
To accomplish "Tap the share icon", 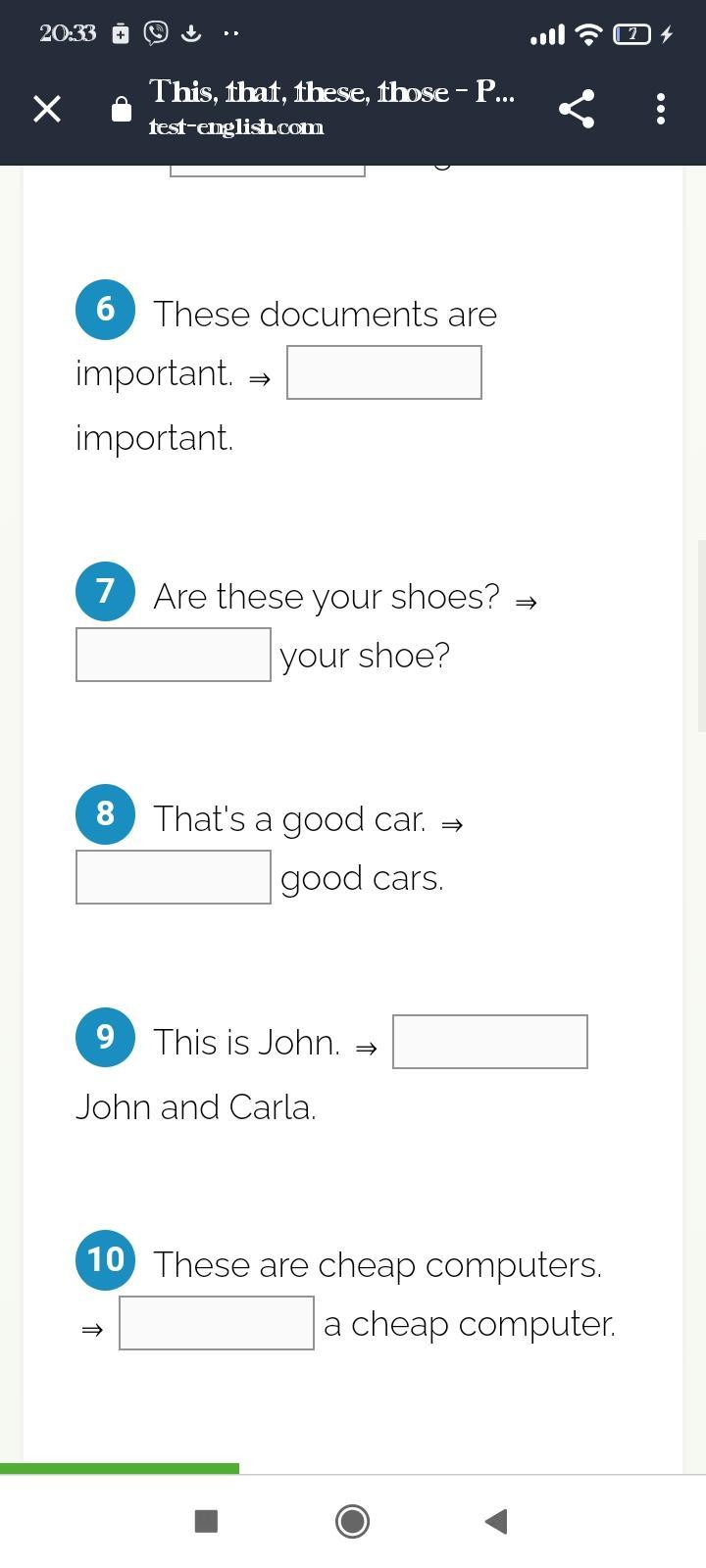I will coord(577,109).
